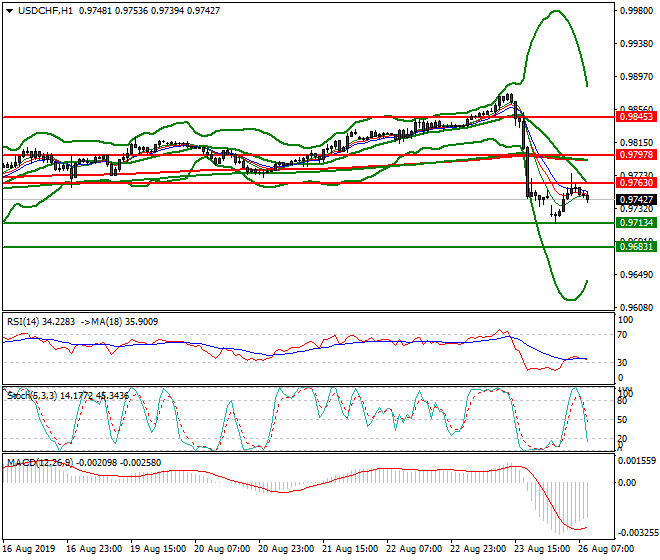660x560 pixels.
Task: Select the 0.97978 red price level label
Action: [x=636, y=155]
